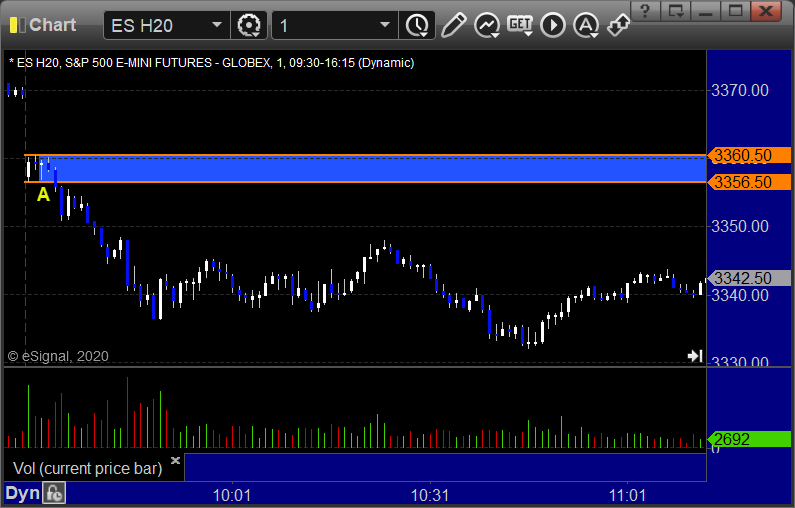Viewport: 795px width, 508px height.
Task: Click the 3350.00 price axis label
Action: (740, 226)
